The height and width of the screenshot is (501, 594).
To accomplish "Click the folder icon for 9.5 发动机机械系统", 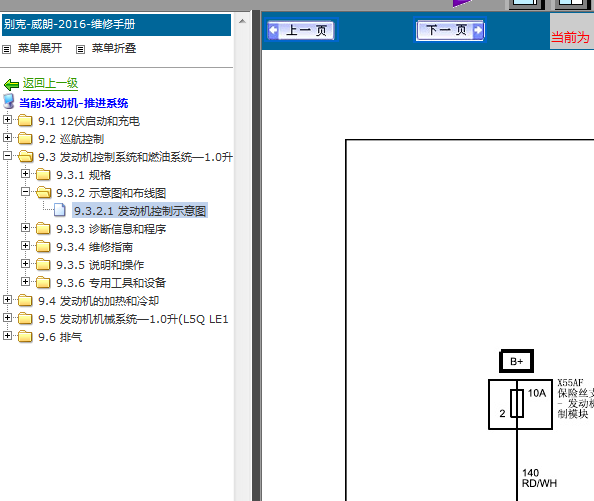I will tap(25, 318).
